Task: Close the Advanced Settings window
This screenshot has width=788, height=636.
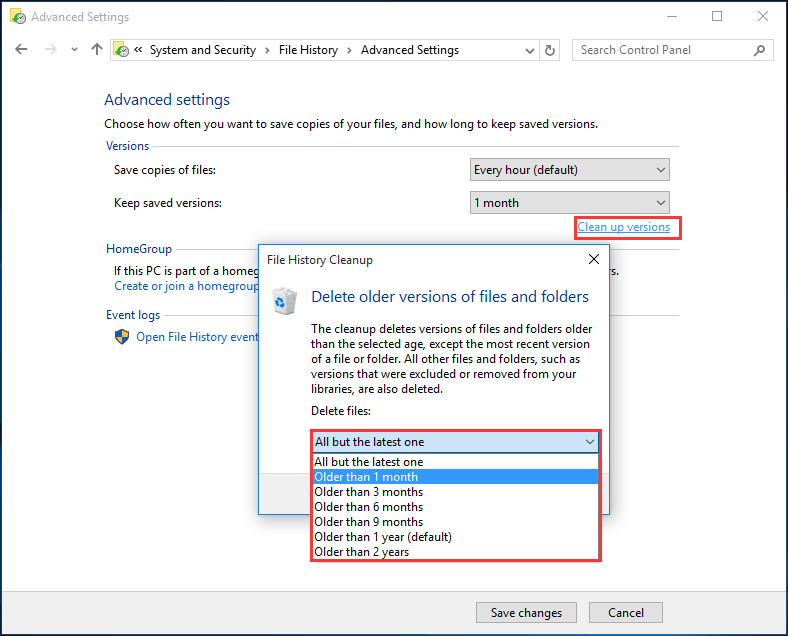Action: point(762,17)
